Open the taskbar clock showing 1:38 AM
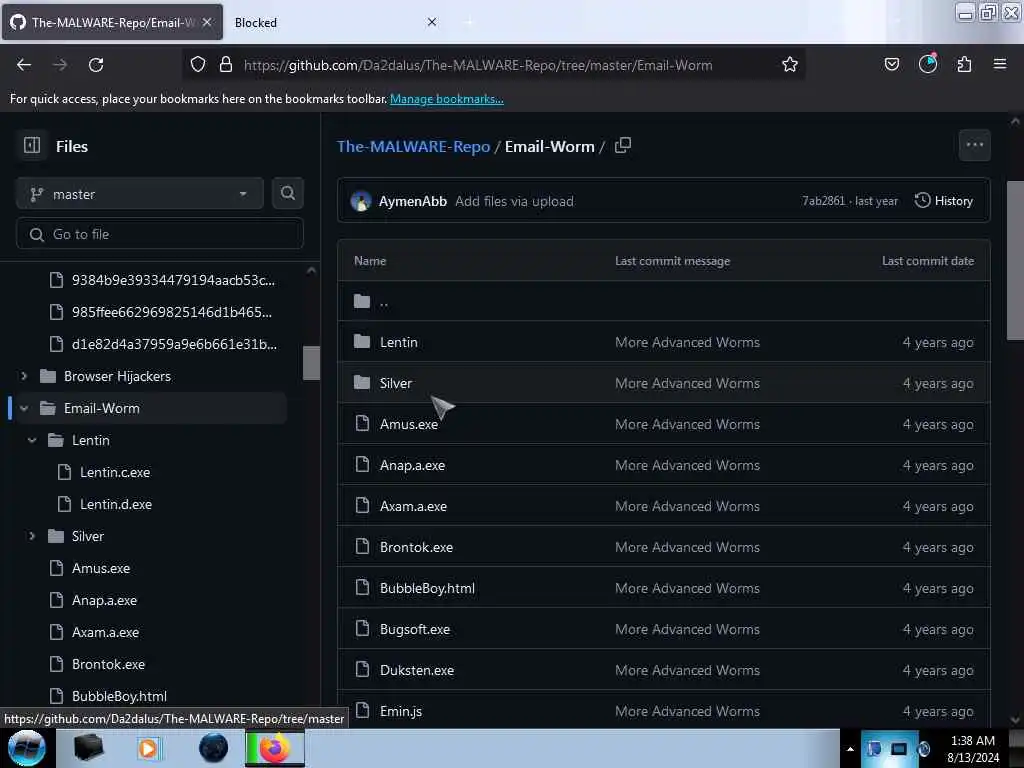Screen dimensions: 1024x768 pyautogui.click(x=972, y=748)
